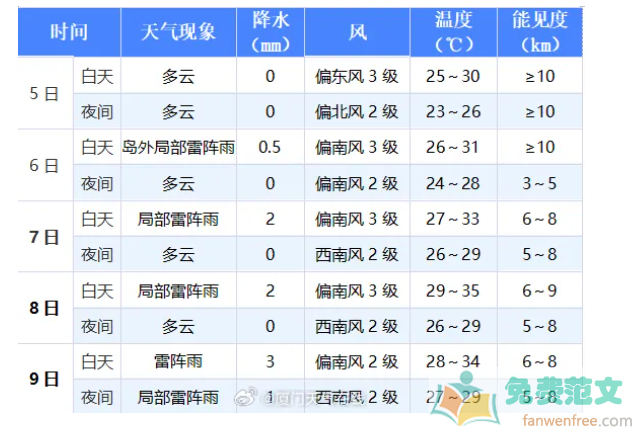Select the 时间 column header

pyautogui.click(x=69, y=32)
